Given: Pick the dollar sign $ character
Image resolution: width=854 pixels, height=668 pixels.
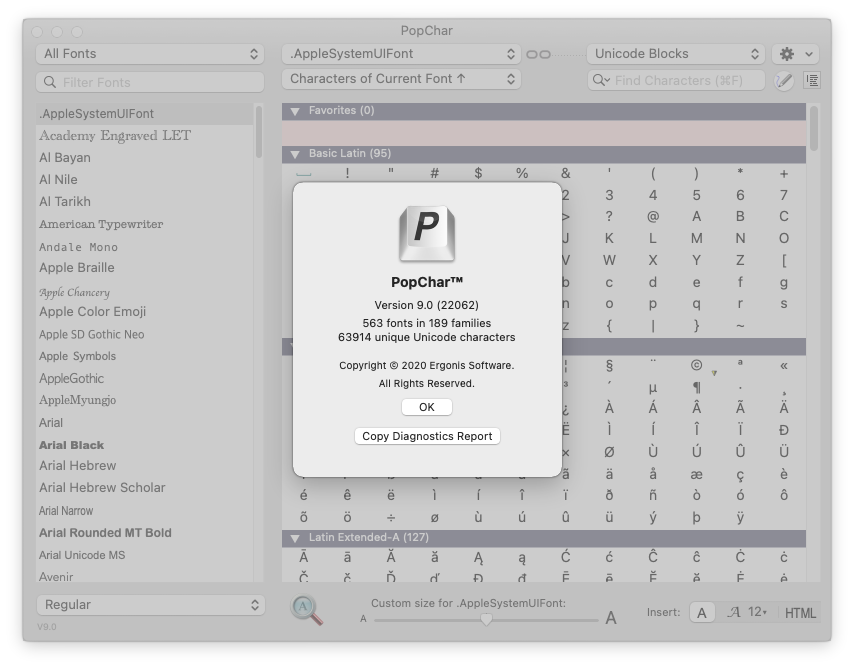Looking at the screenshot, I should 478,174.
